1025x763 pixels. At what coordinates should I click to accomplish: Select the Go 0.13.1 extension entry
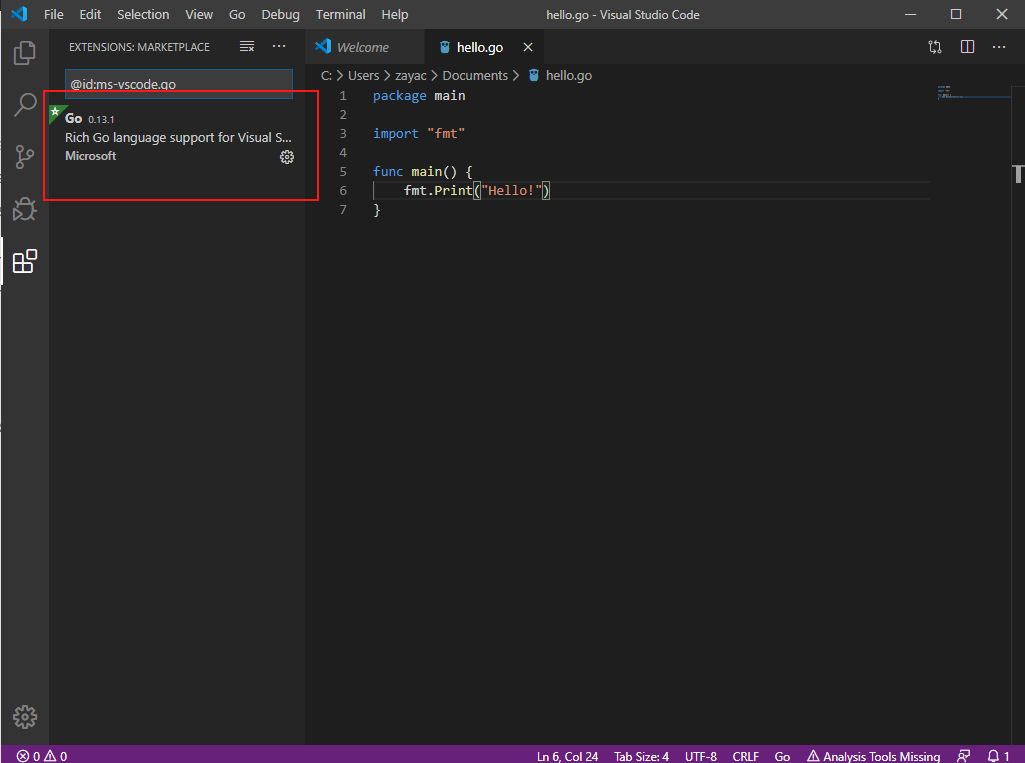point(178,137)
